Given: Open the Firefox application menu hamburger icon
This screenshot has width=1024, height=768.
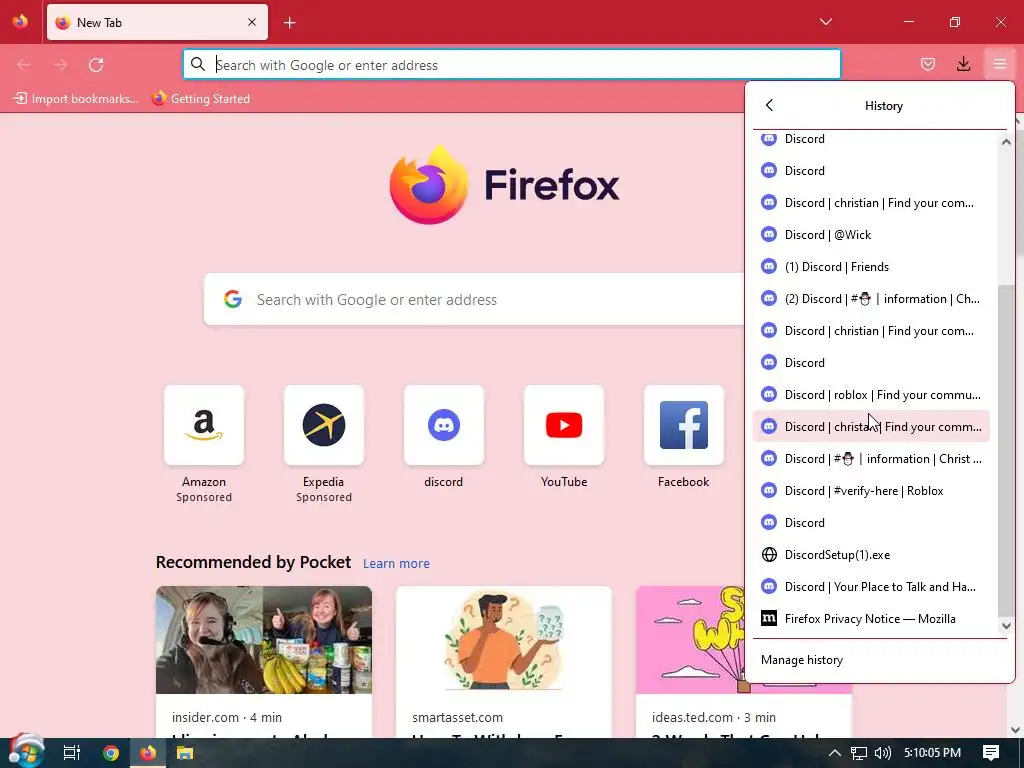Looking at the screenshot, I should 999,64.
